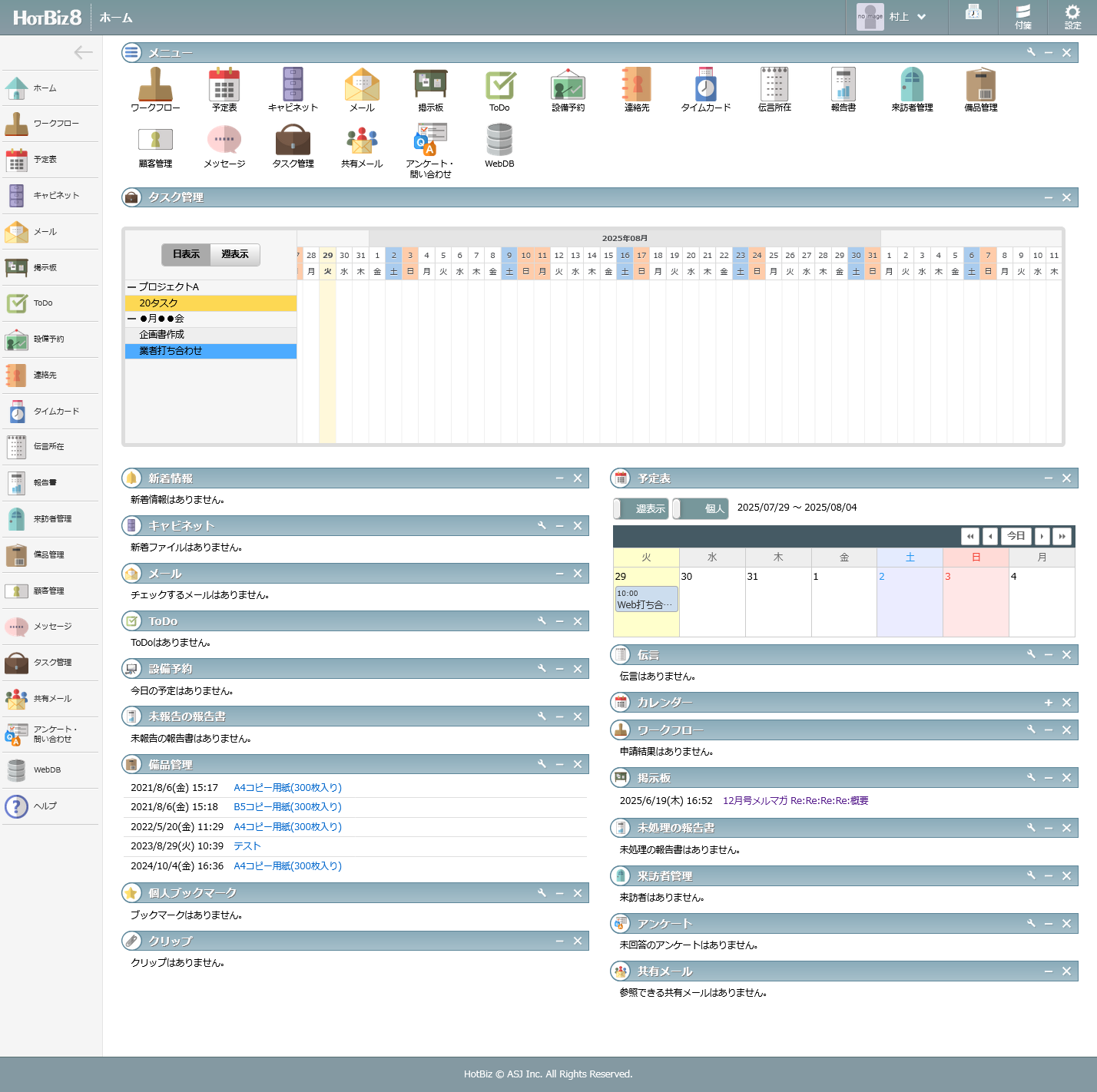Open the ワークフロー icon in the menu panel
This screenshot has height=1092, width=1097.
tap(155, 90)
